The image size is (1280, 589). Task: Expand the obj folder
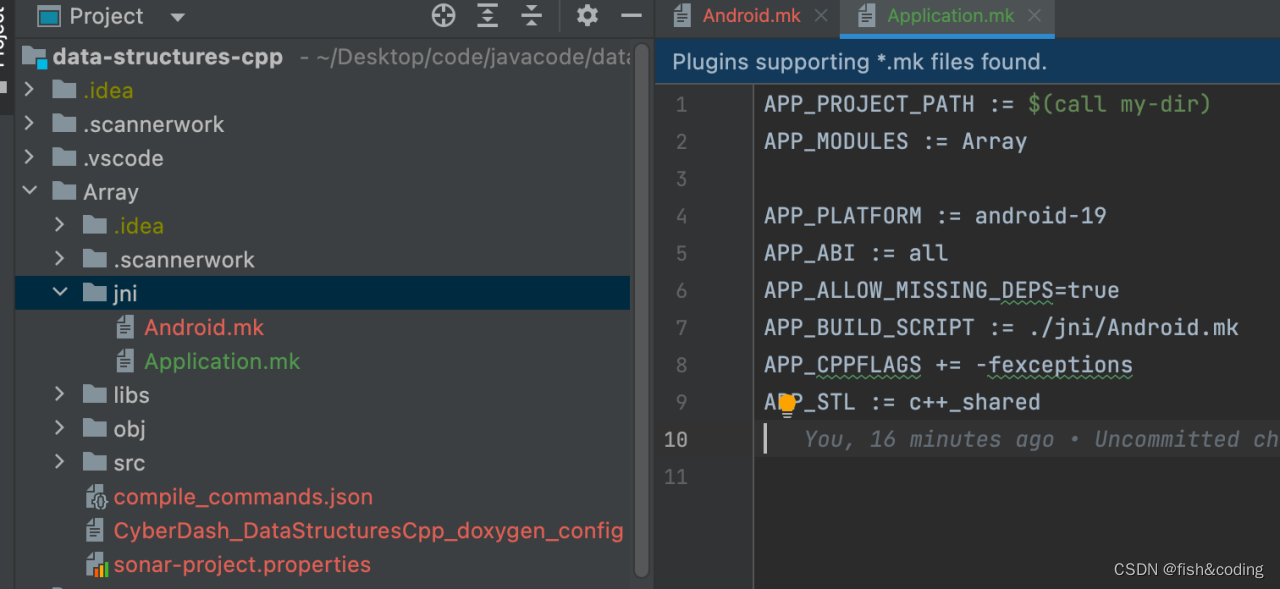coord(60,428)
